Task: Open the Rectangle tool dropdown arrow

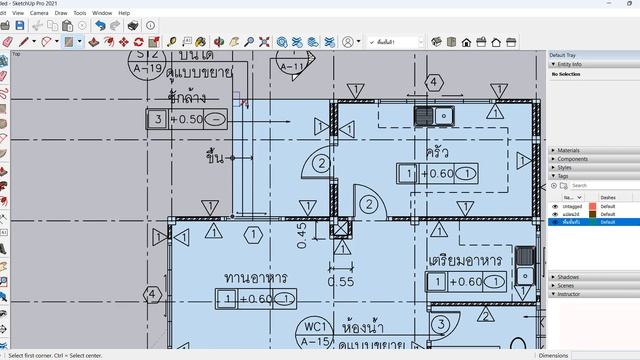Action: click(80, 42)
